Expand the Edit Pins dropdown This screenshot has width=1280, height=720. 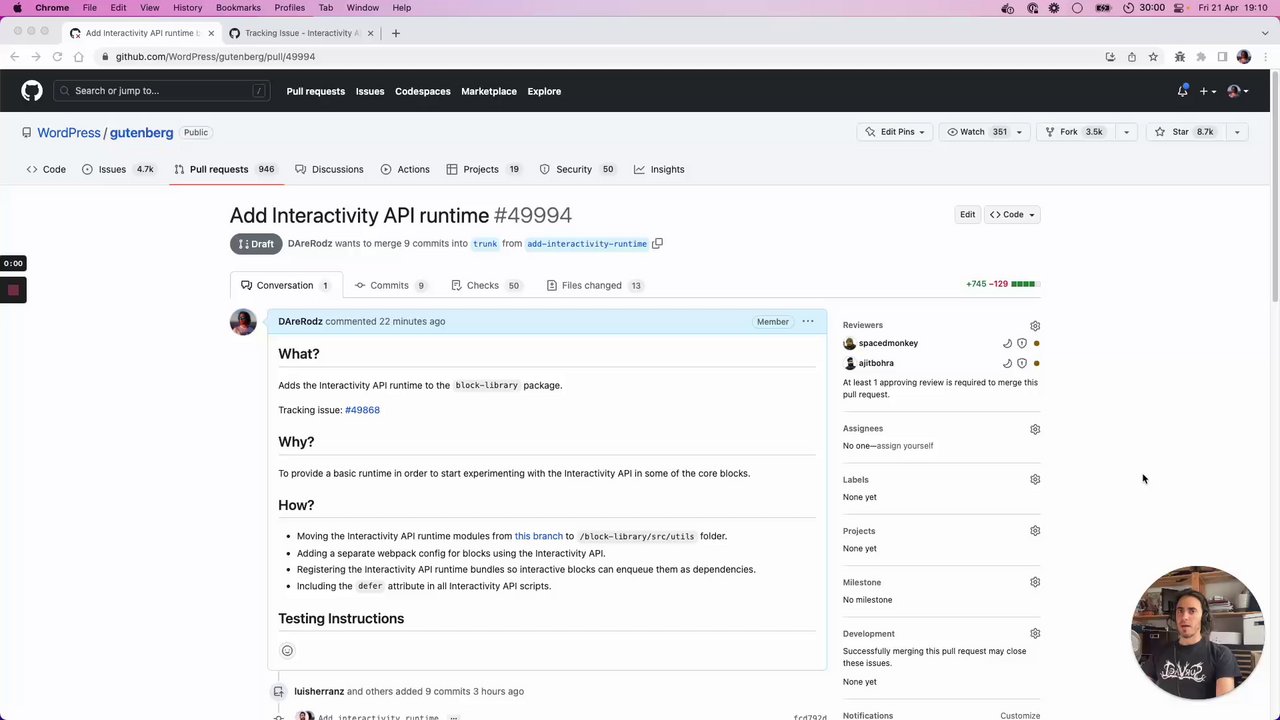[x=895, y=132]
